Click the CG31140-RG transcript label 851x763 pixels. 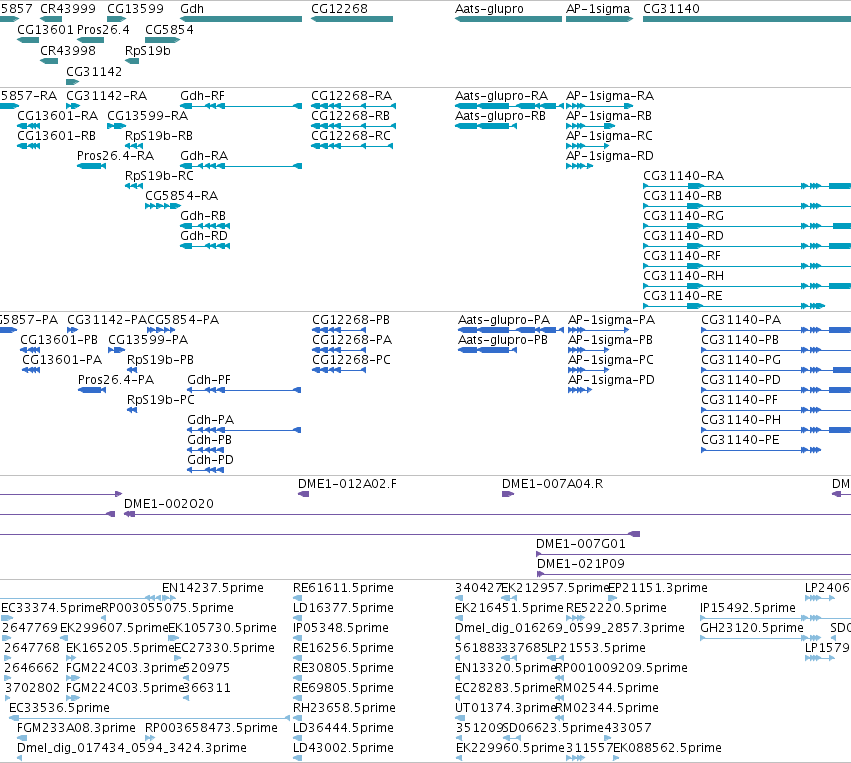pos(683,215)
